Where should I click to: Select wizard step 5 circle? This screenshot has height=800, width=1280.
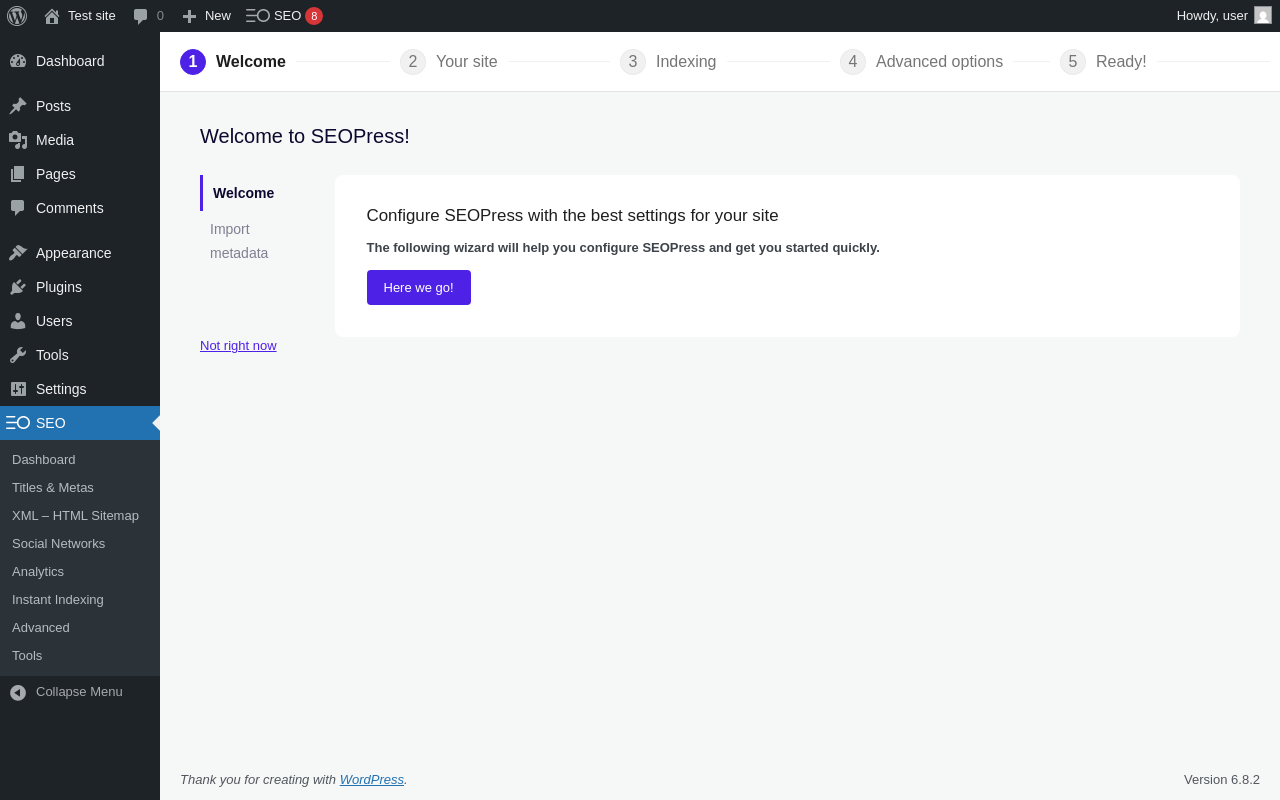point(1073,62)
